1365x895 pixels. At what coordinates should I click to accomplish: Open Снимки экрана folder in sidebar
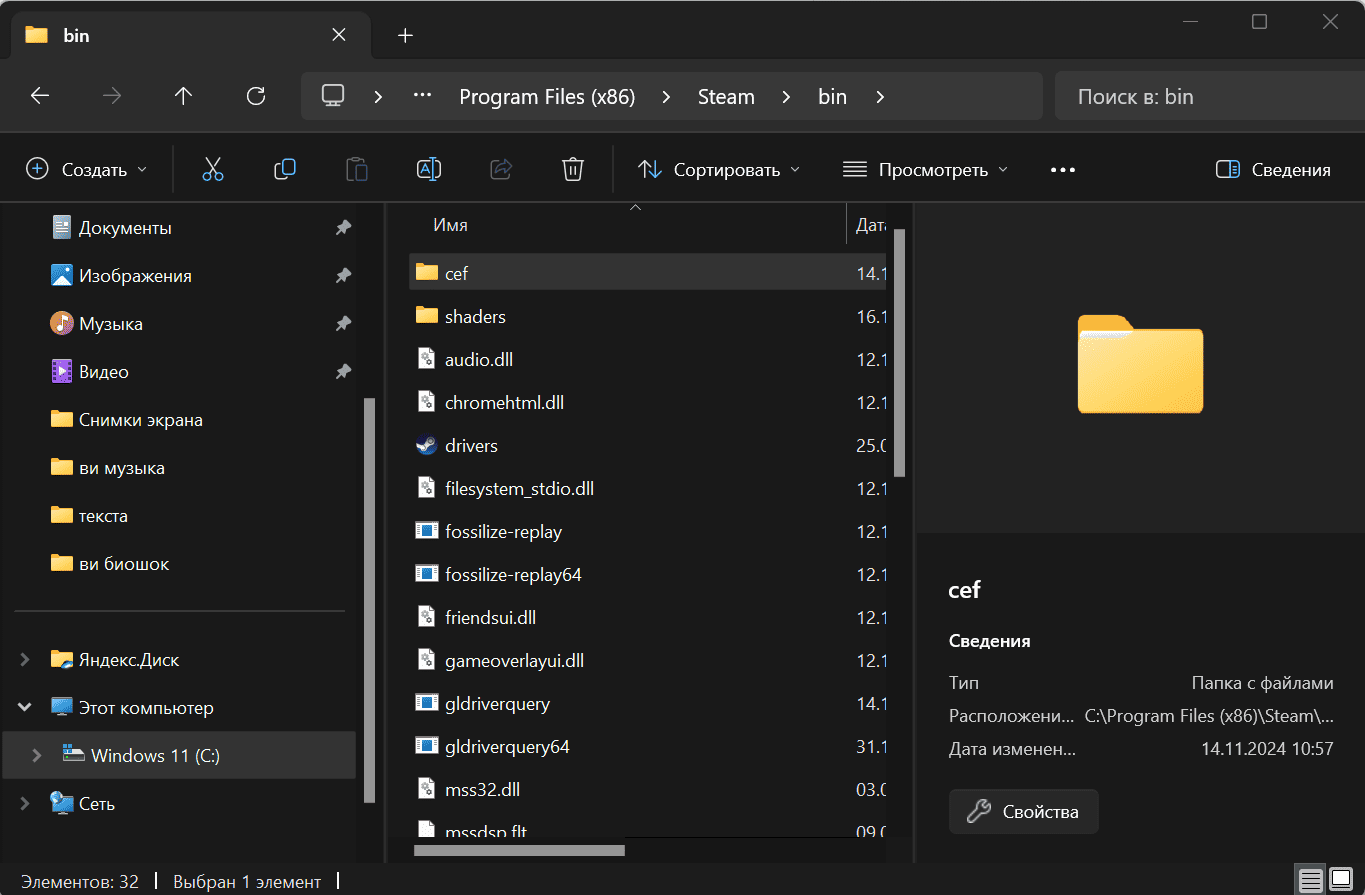[x=140, y=420]
